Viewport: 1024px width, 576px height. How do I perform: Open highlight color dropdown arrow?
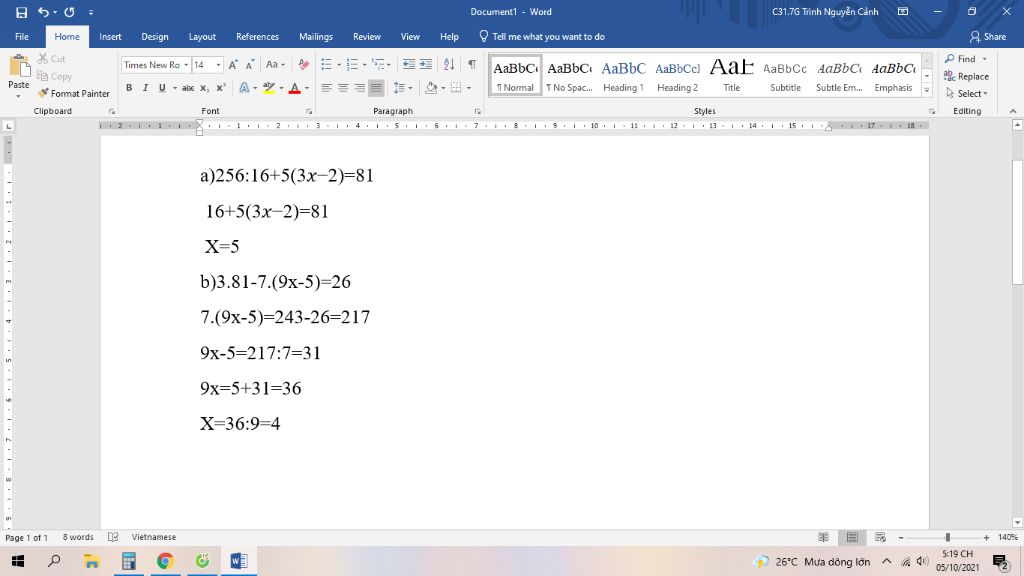point(281,88)
